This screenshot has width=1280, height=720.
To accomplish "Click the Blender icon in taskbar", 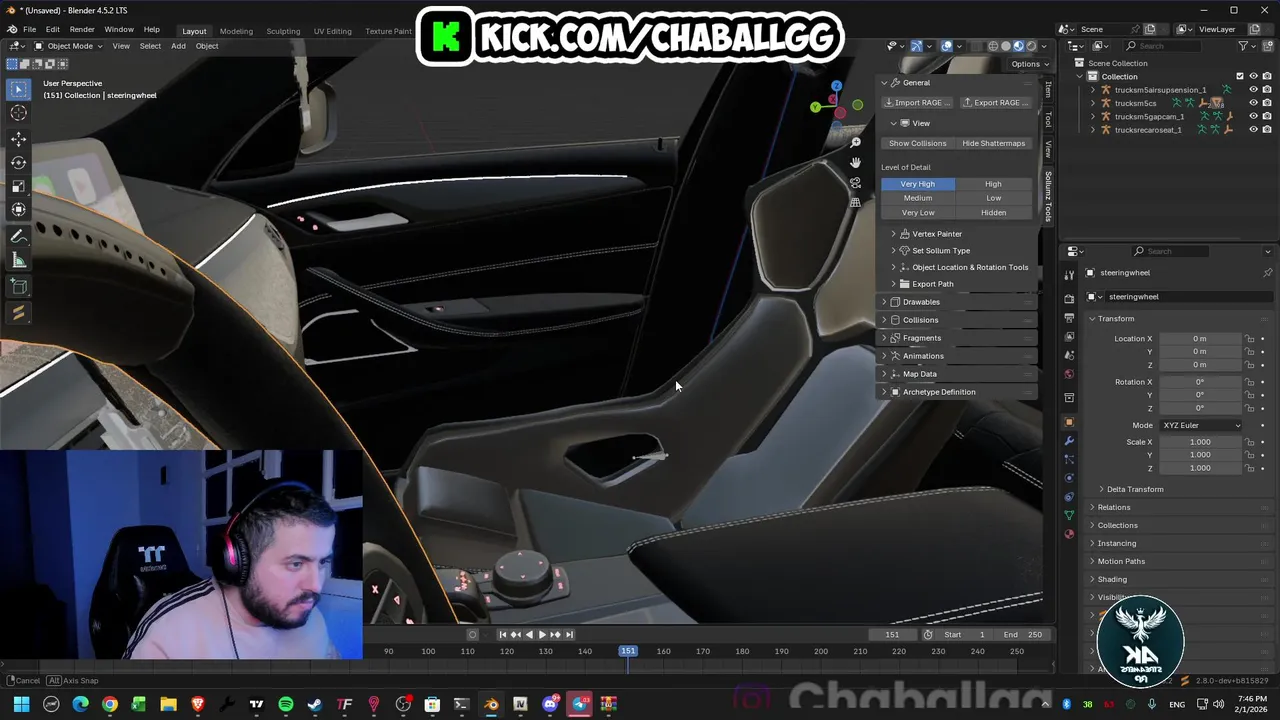I will [491, 704].
